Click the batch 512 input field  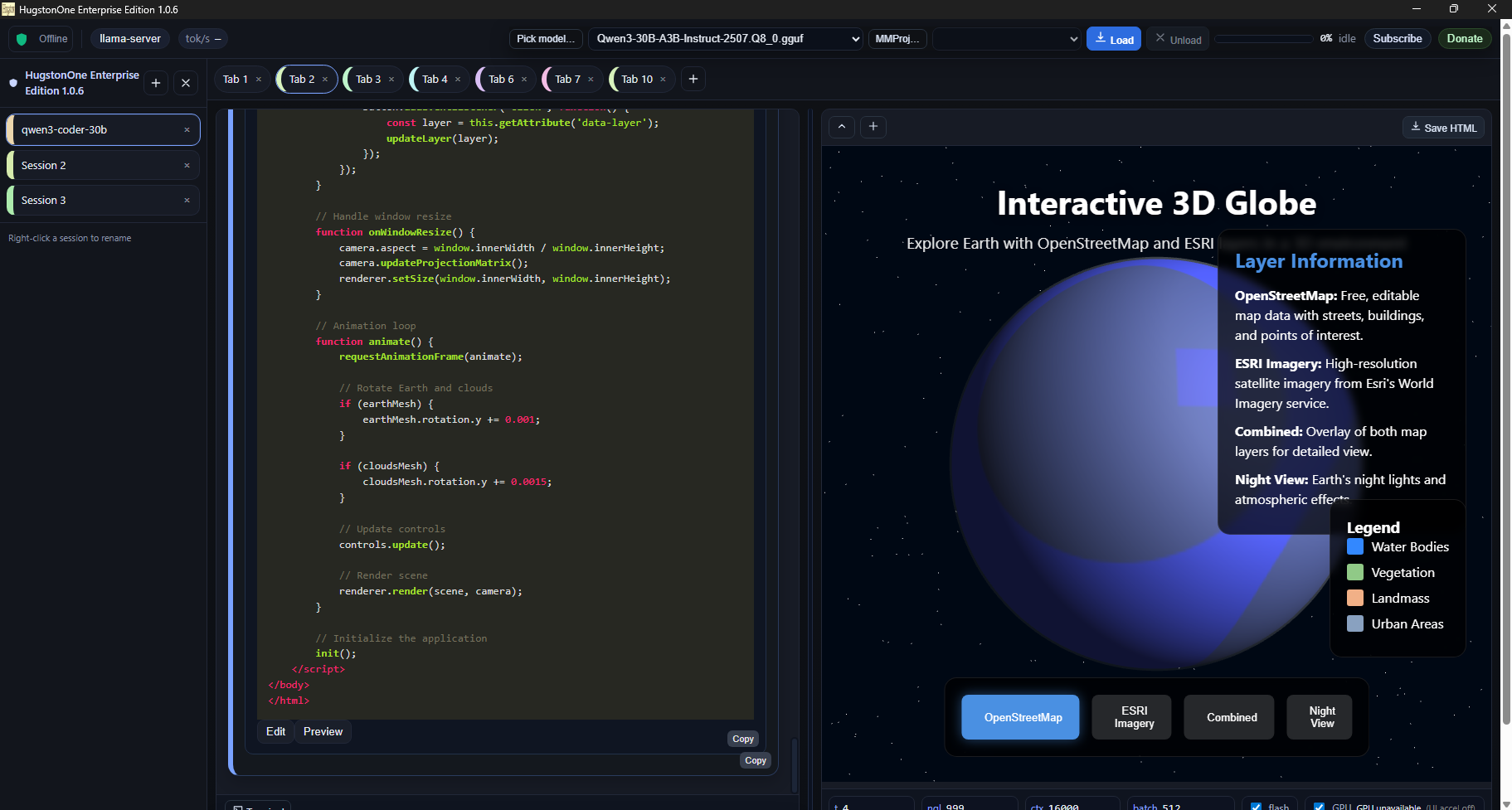click(1181, 805)
